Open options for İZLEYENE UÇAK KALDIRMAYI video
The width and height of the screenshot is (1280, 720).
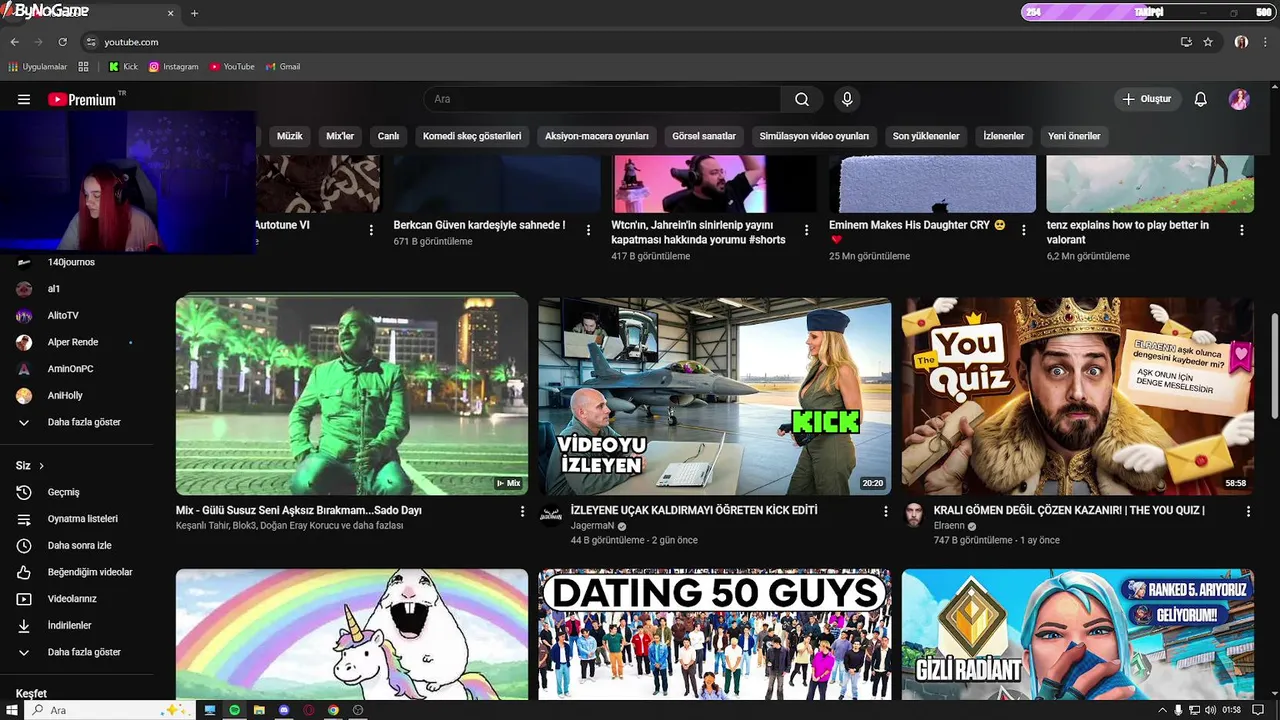(885, 511)
